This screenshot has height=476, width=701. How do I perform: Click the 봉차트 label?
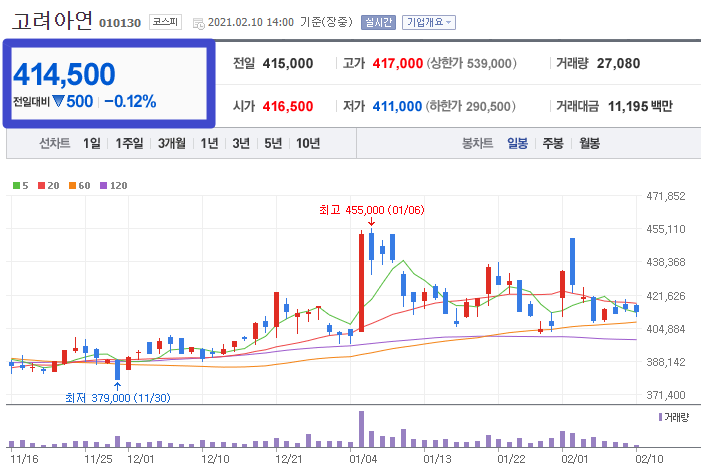click(x=477, y=143)
